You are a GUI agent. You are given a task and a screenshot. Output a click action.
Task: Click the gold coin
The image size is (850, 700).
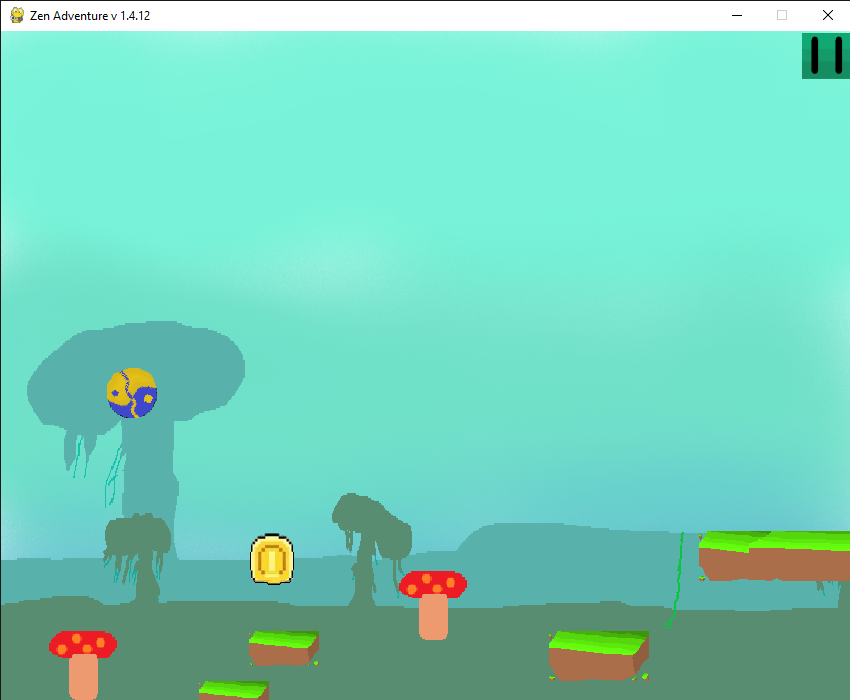272,559
